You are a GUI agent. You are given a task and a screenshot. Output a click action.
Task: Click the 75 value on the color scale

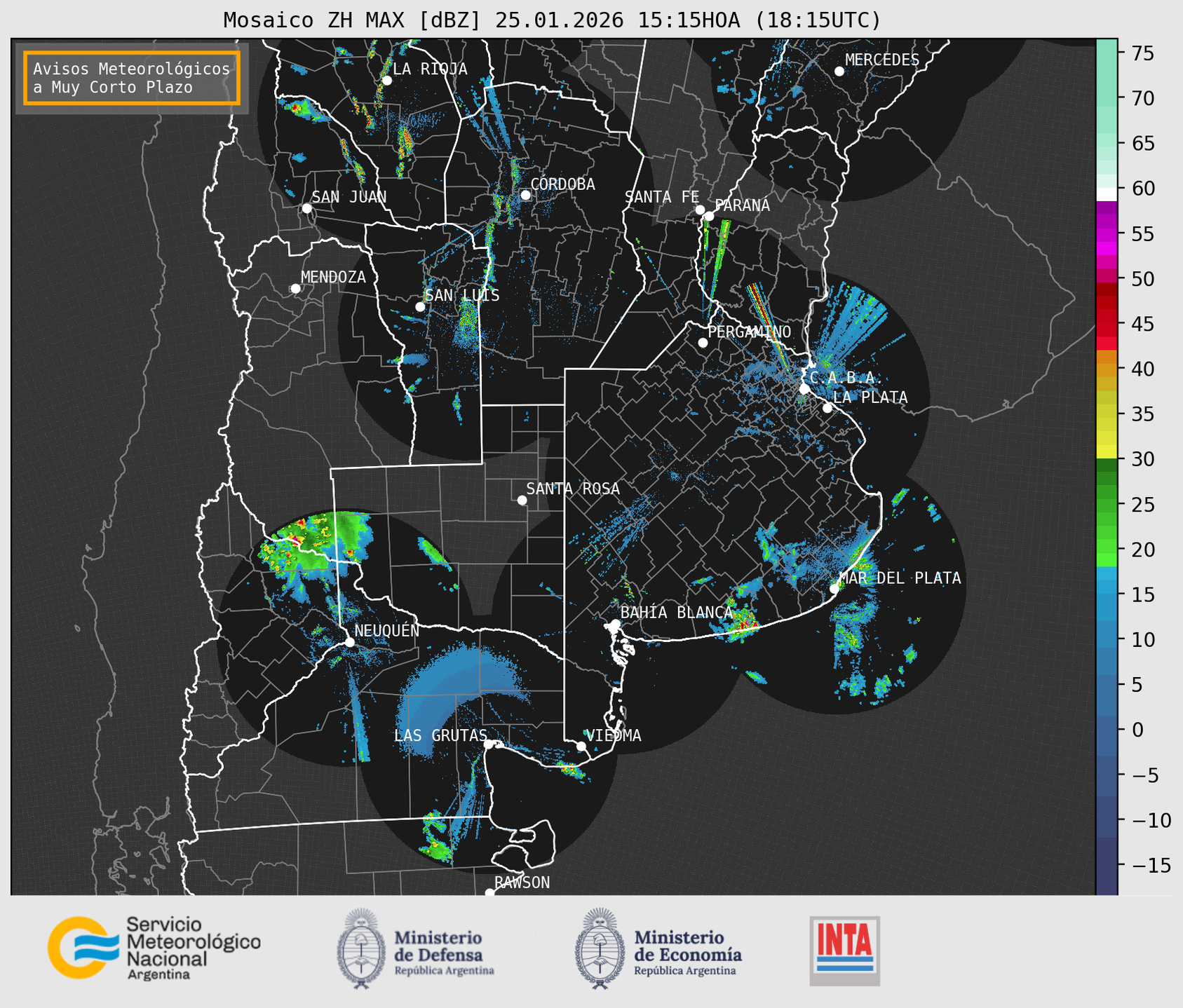tap(1142, 53)
